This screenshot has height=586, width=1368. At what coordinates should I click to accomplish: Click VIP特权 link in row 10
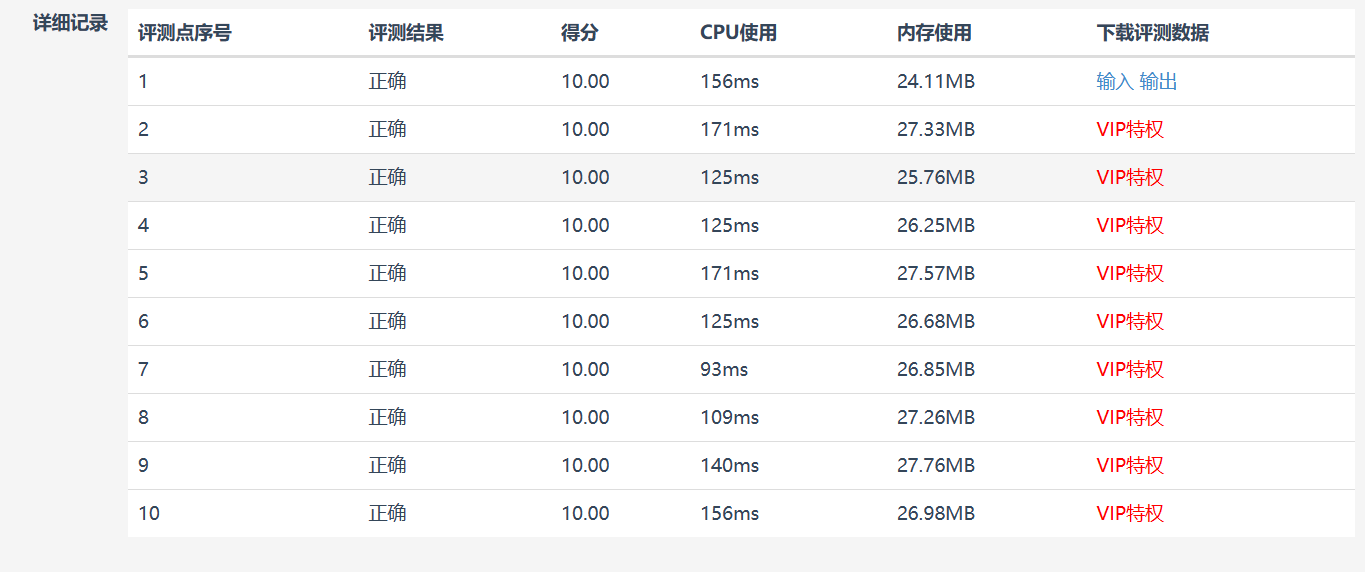[1130, 514]
